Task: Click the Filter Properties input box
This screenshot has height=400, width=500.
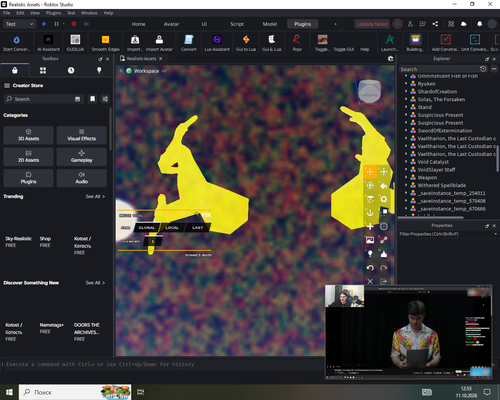Action: coord(447,234)
